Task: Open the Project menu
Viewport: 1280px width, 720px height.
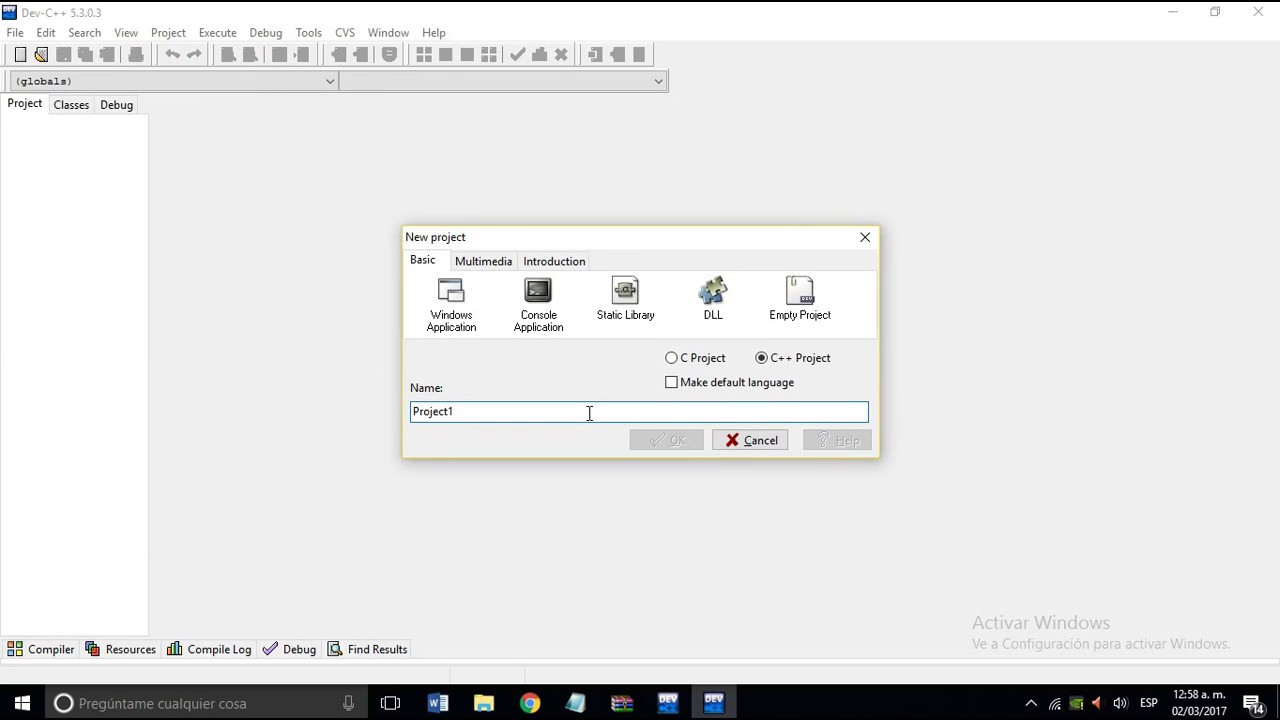Action: tap(168, 33)
